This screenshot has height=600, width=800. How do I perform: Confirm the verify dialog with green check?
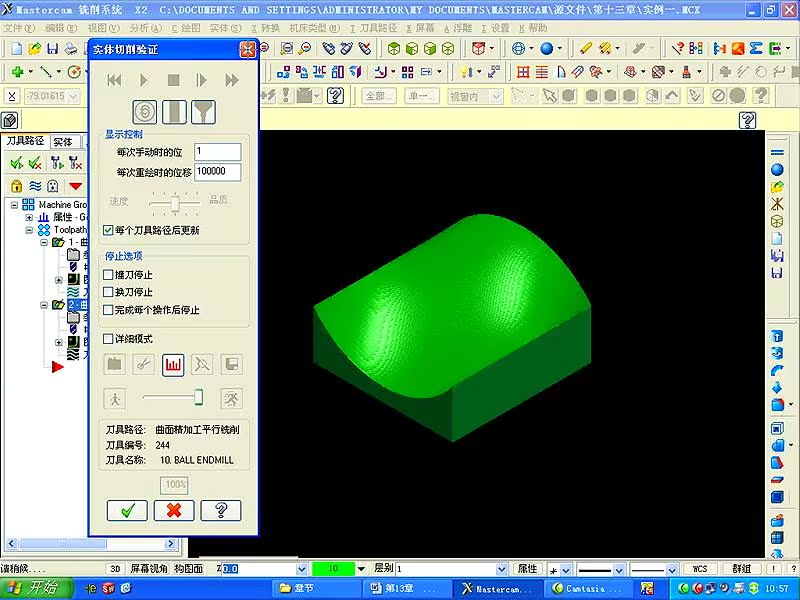coord(127,511)
